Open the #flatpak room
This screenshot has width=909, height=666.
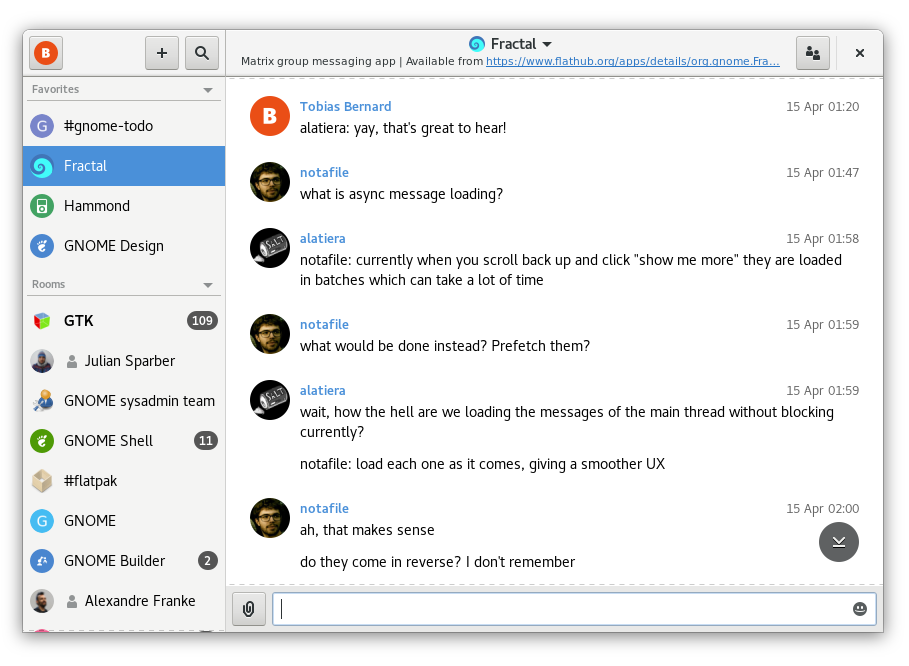pos(124,481)
